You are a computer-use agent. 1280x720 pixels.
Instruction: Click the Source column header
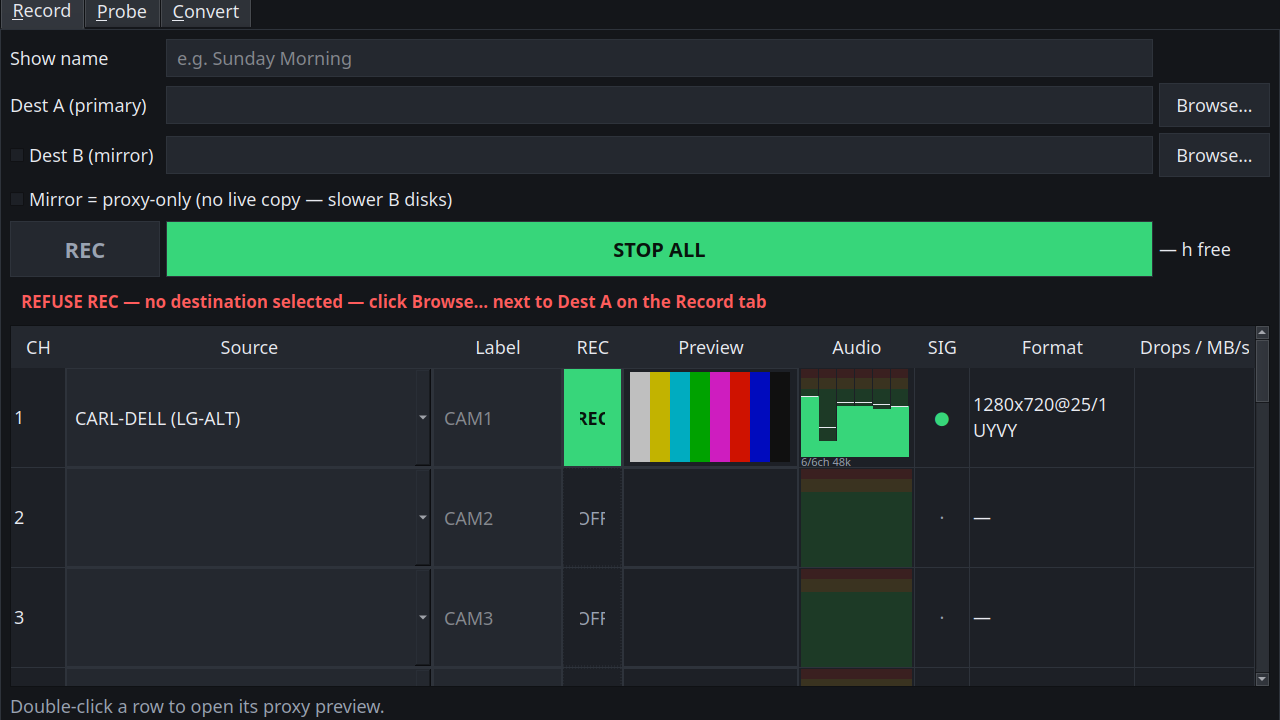249,347
